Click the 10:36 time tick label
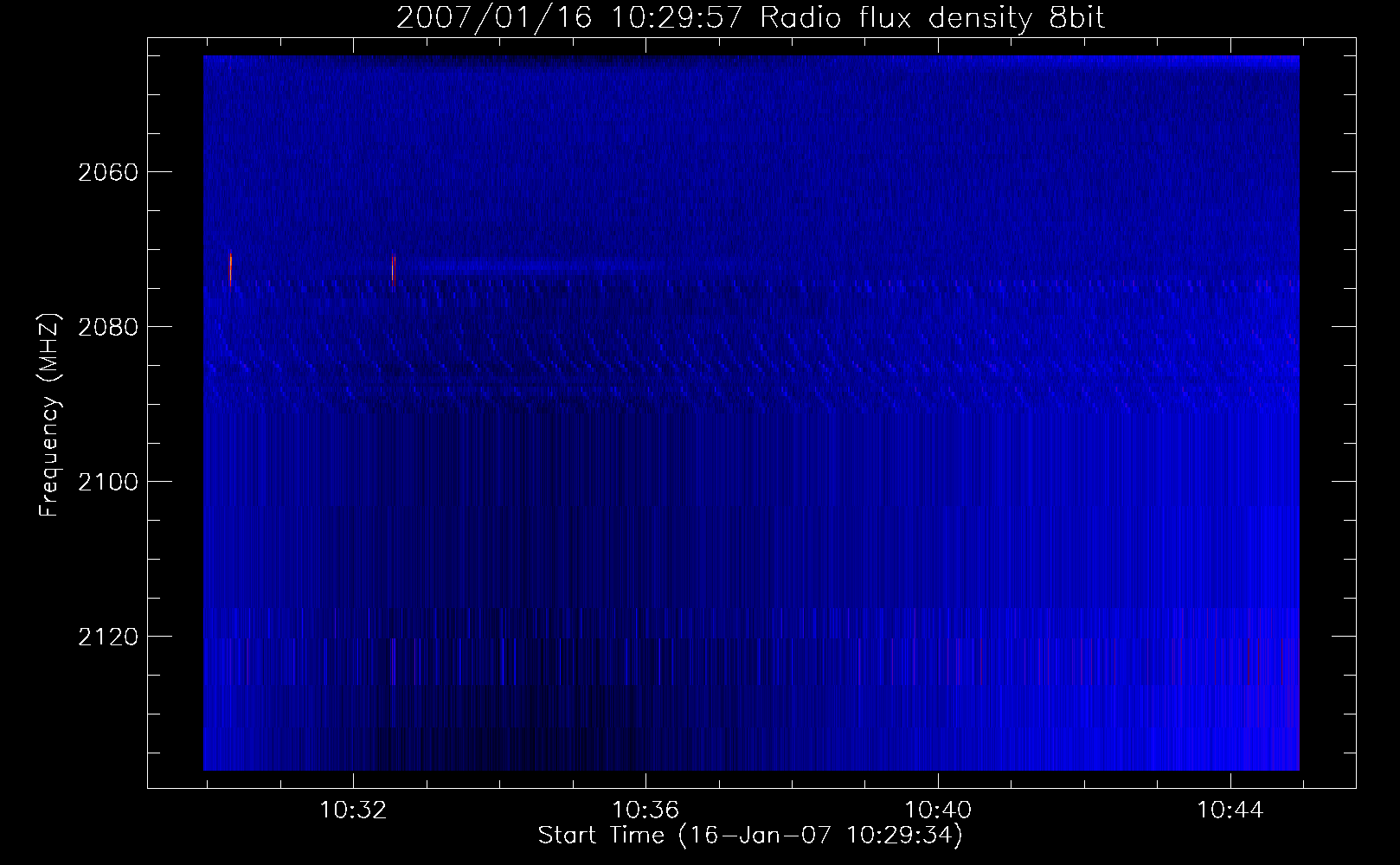Viewport: 1400px width, 865px height. tap(645, 811)
